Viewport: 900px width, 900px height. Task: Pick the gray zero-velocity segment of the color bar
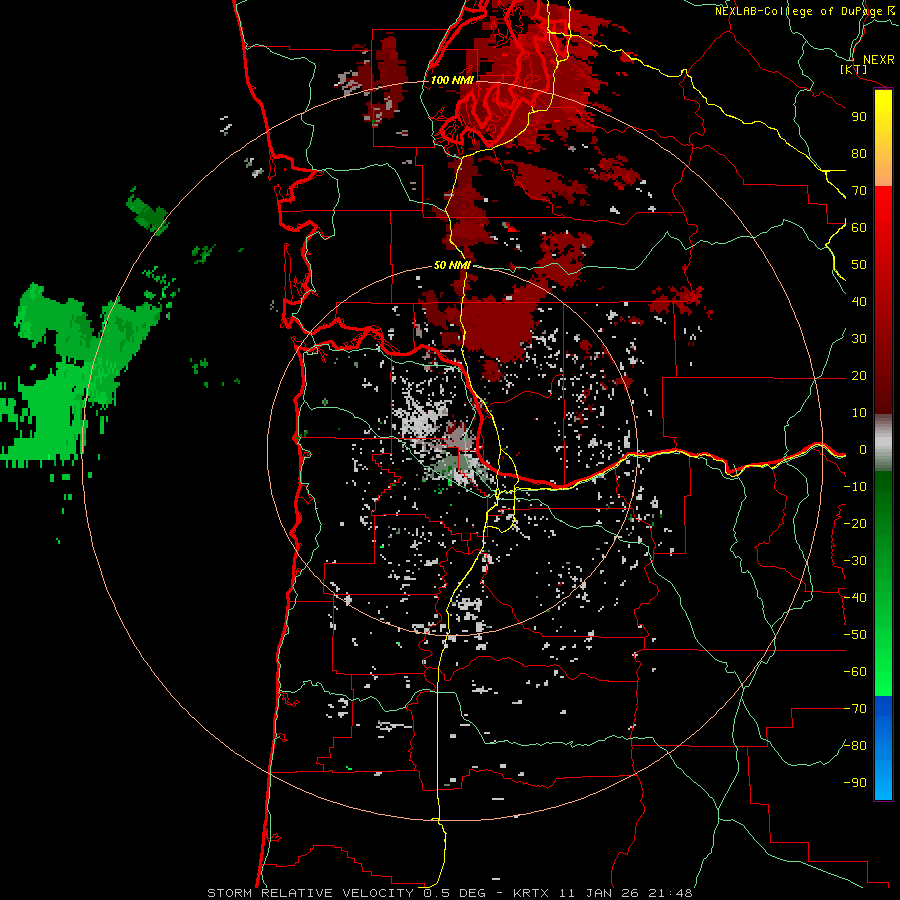tap(883, 443)
